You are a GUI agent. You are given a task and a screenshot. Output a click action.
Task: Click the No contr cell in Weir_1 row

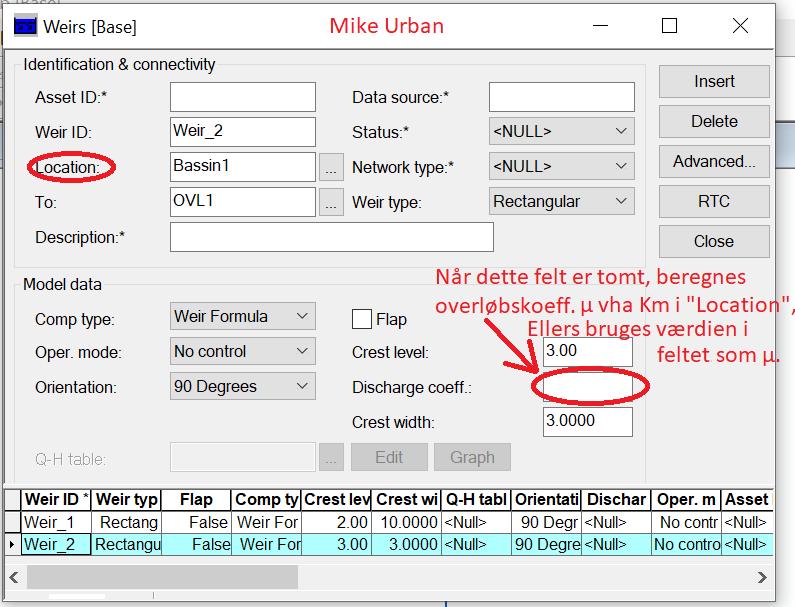[686, 522]
